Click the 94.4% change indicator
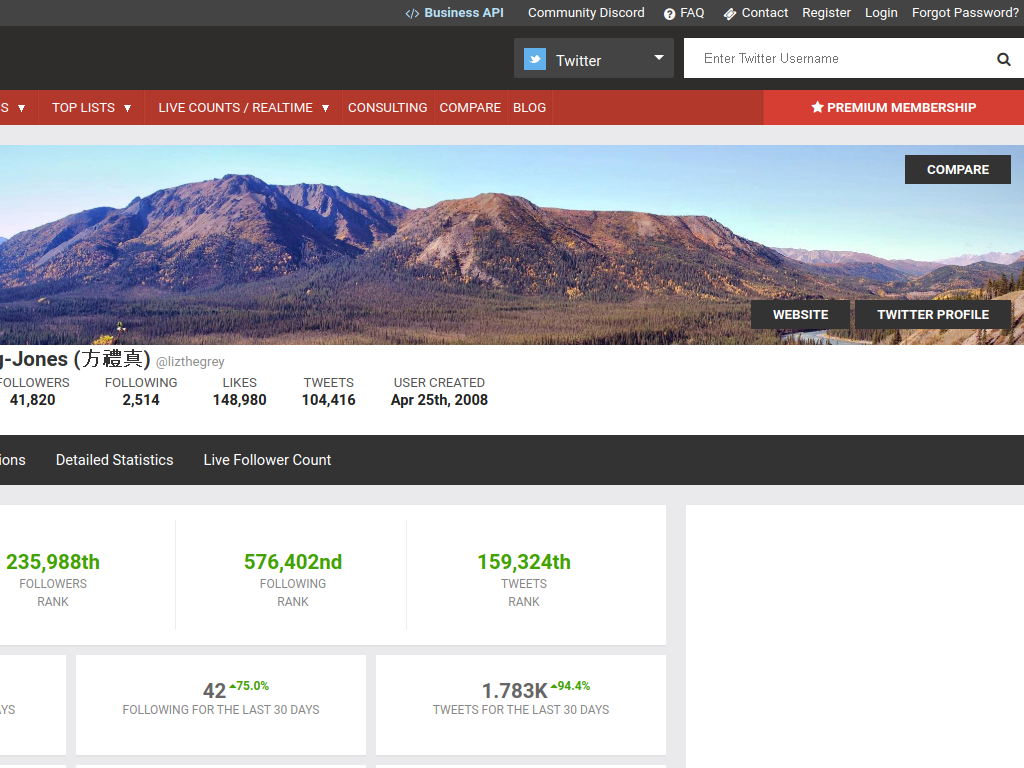Viewport: 1024px width, 768px height. pos(570,686)
